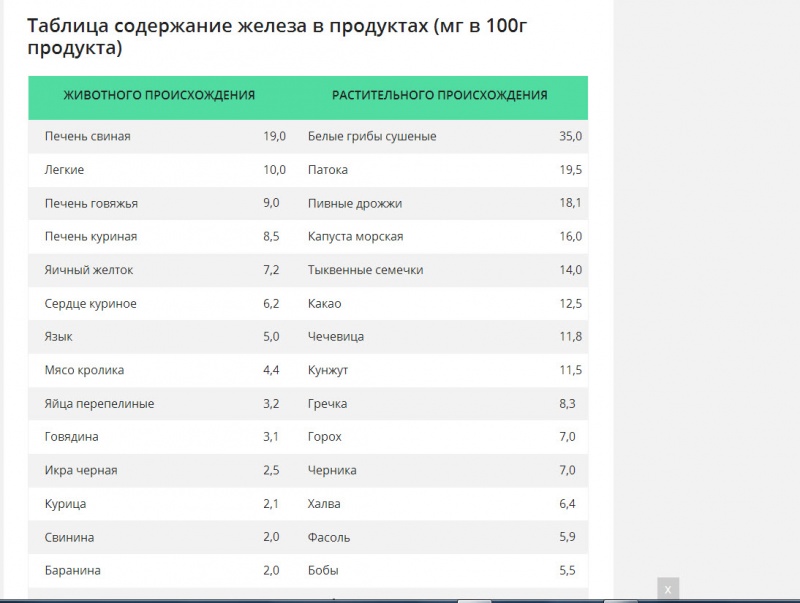Click the Пивные дрожжи cell

click(355, 204)
